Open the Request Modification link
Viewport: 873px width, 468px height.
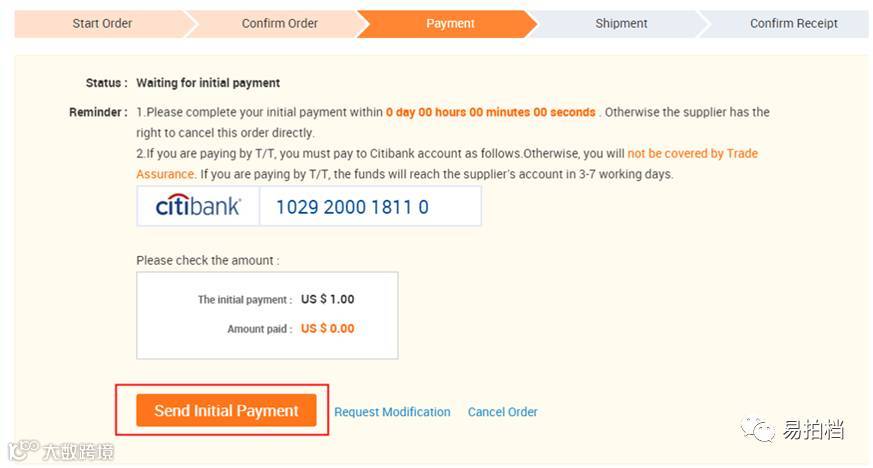(392, 412)
